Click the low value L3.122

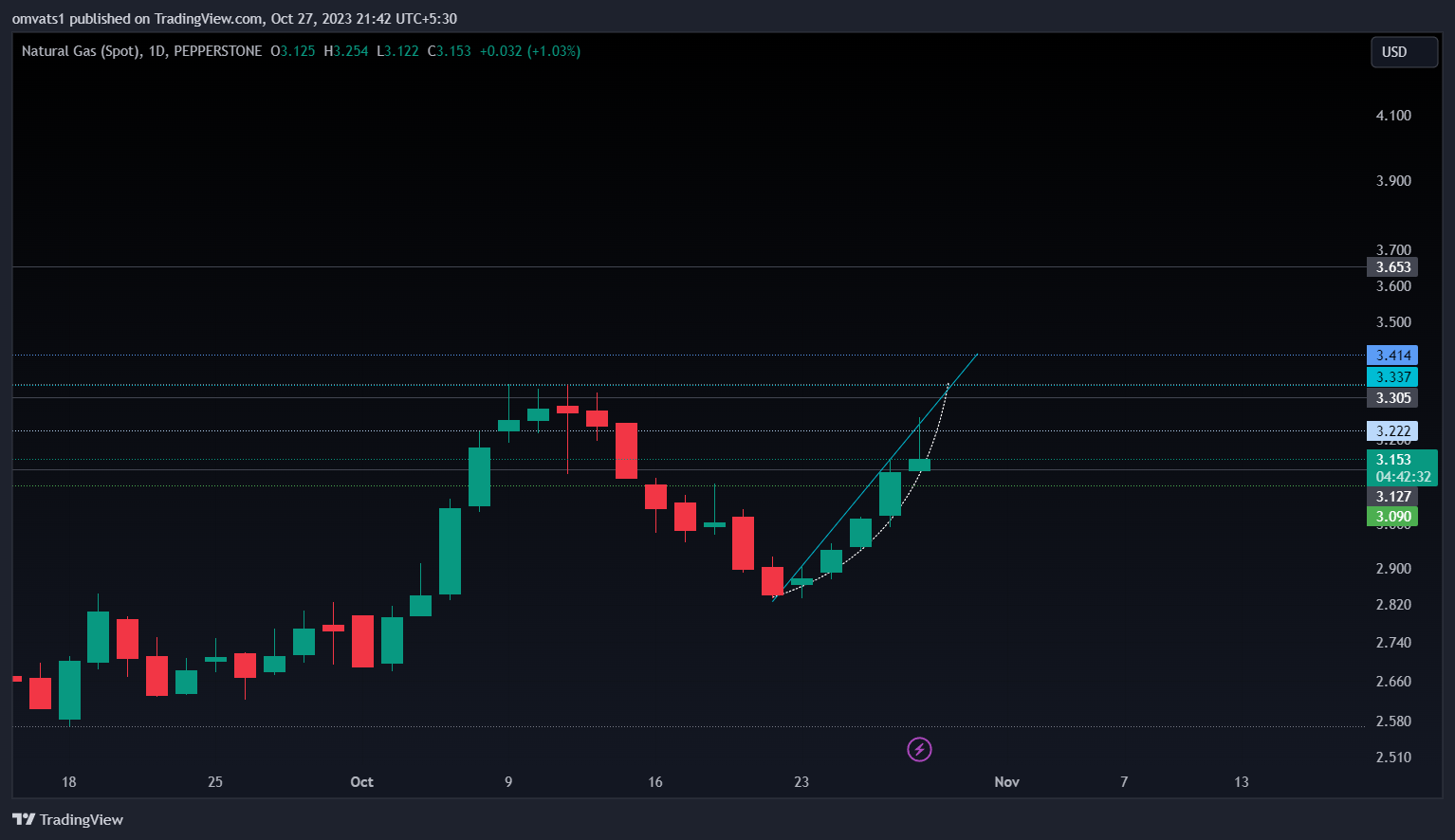398,51
